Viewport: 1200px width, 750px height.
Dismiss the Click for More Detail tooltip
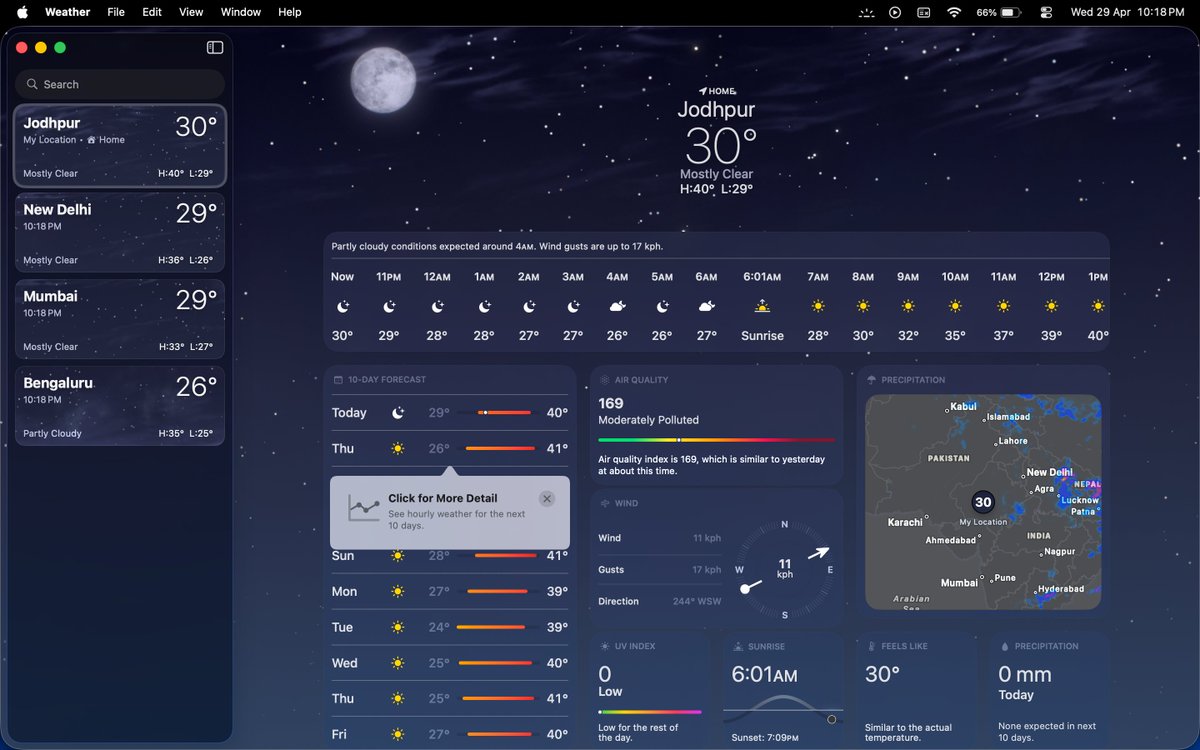tap(546, 499)
